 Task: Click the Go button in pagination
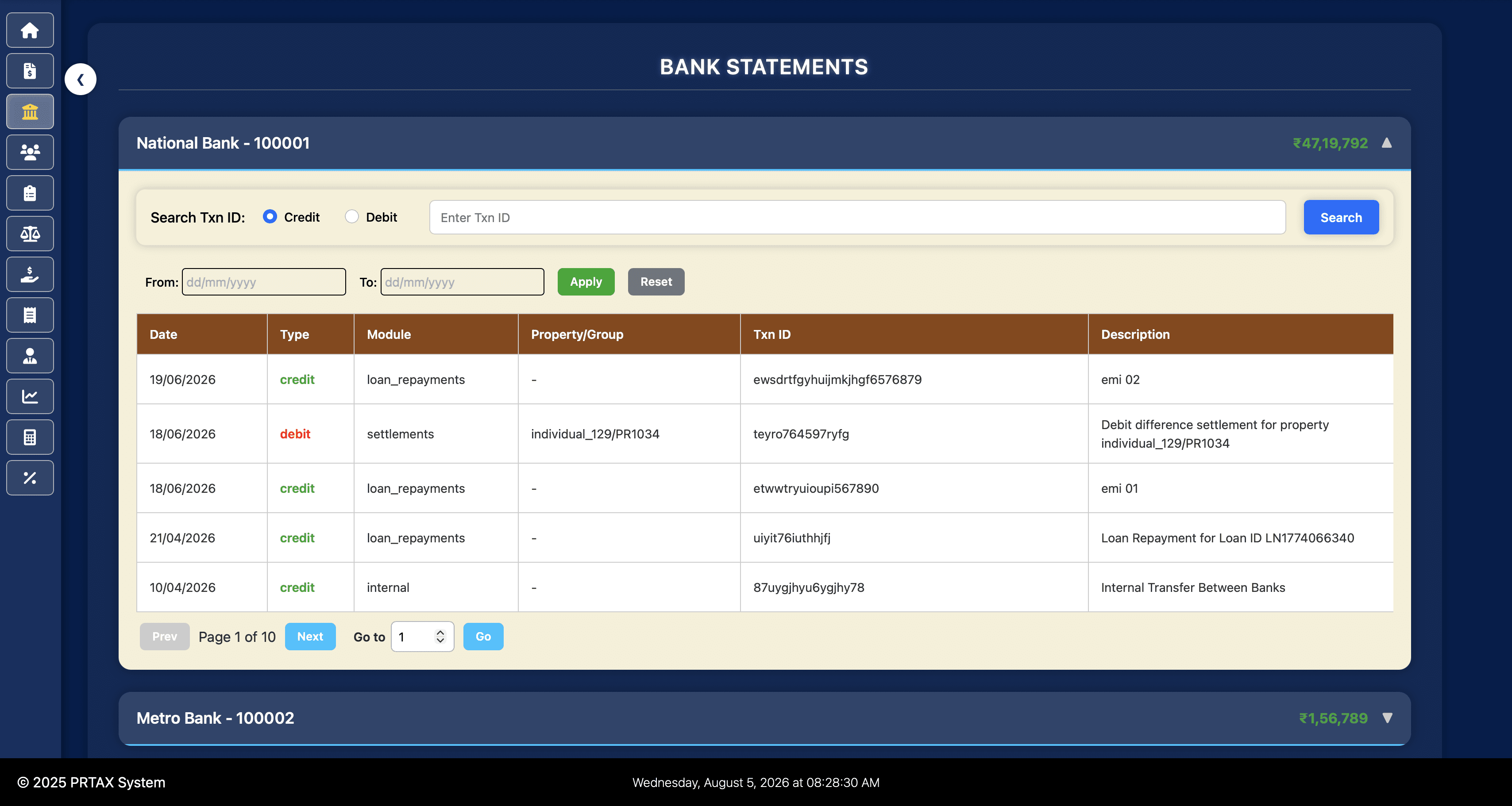click(483, 637)
